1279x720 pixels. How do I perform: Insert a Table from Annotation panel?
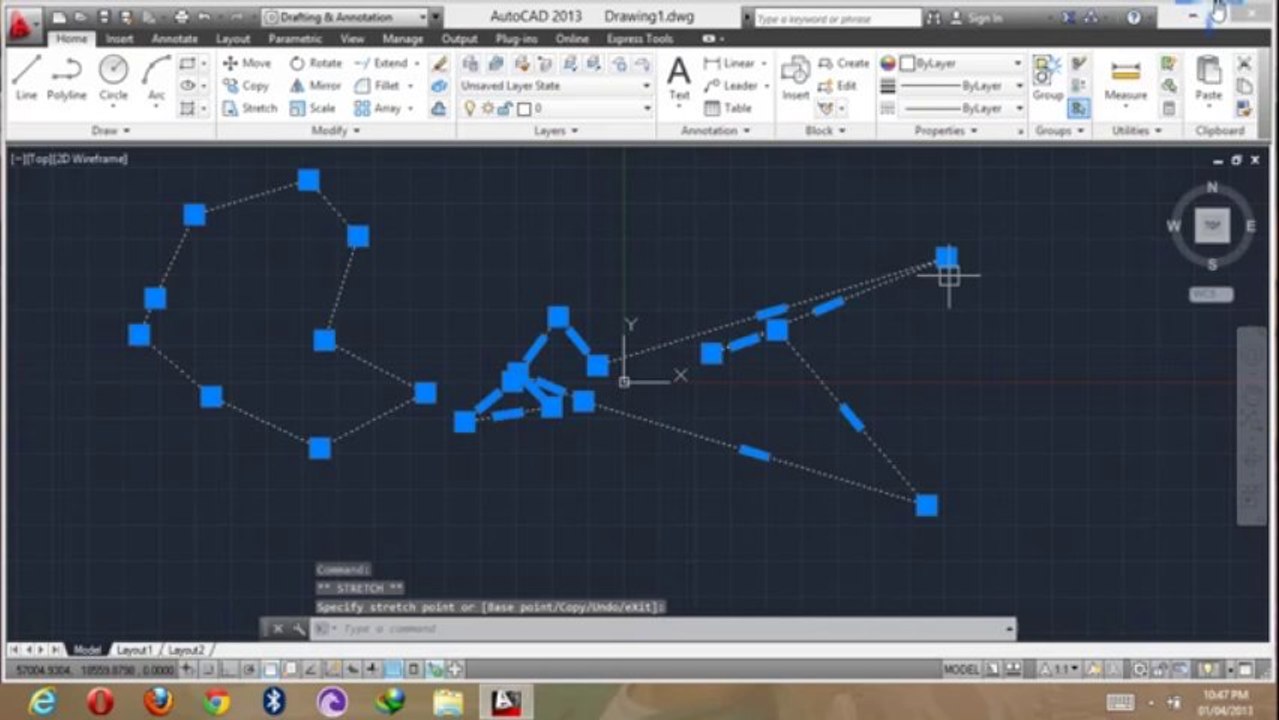click(x=728, y=108)
